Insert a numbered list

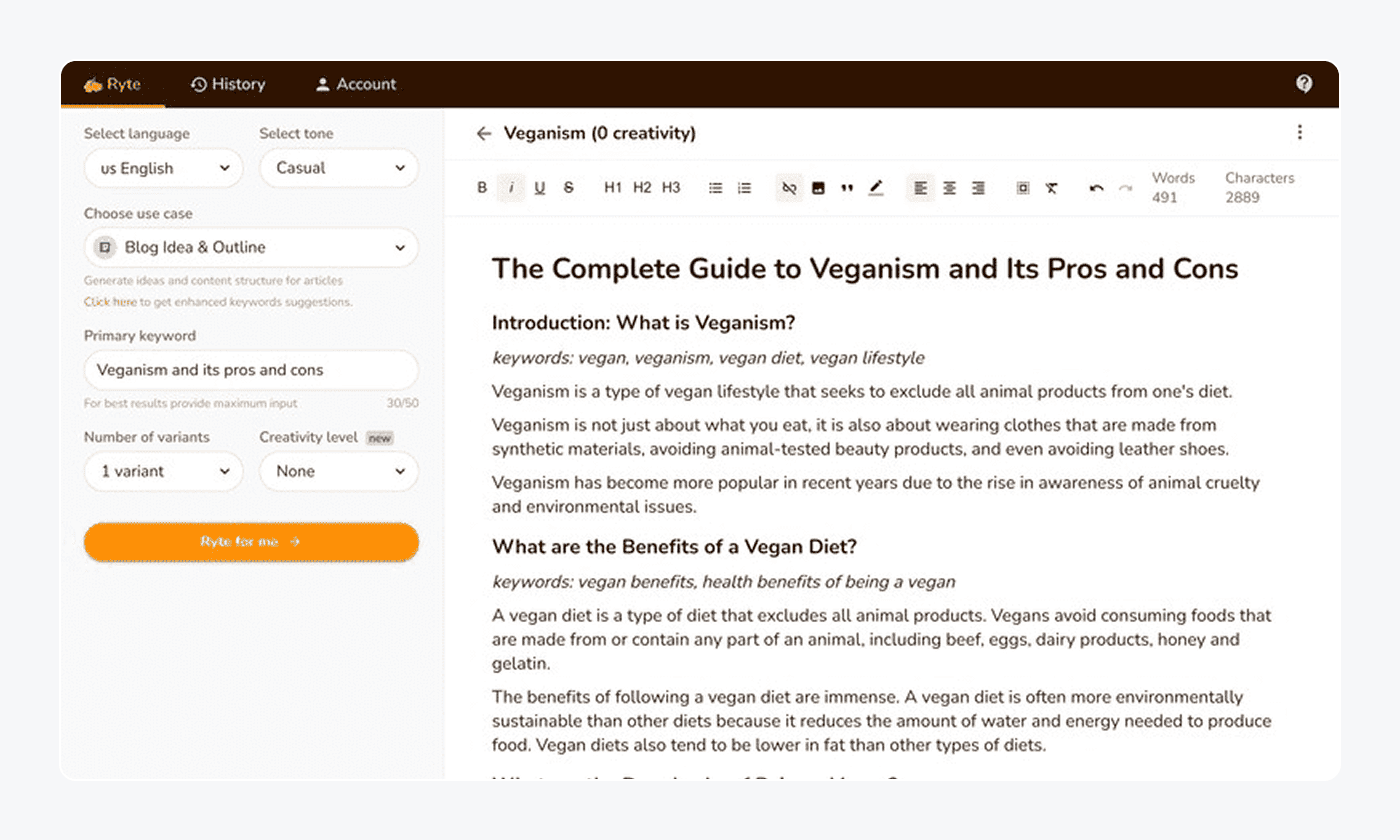[744, 188]
